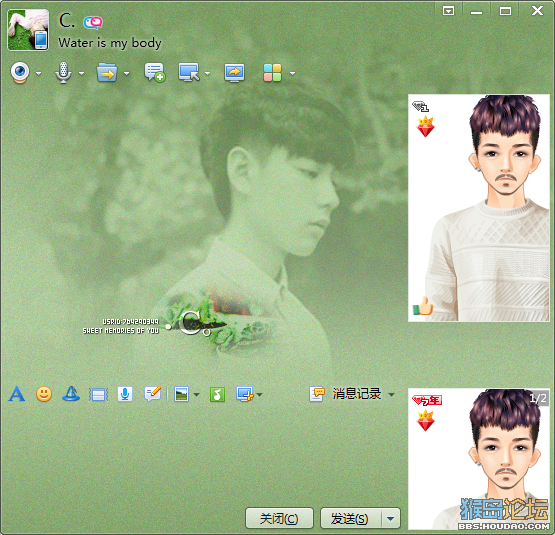Start remote desktop control icon
Screen dimensions: 555x535
point(189,73)
